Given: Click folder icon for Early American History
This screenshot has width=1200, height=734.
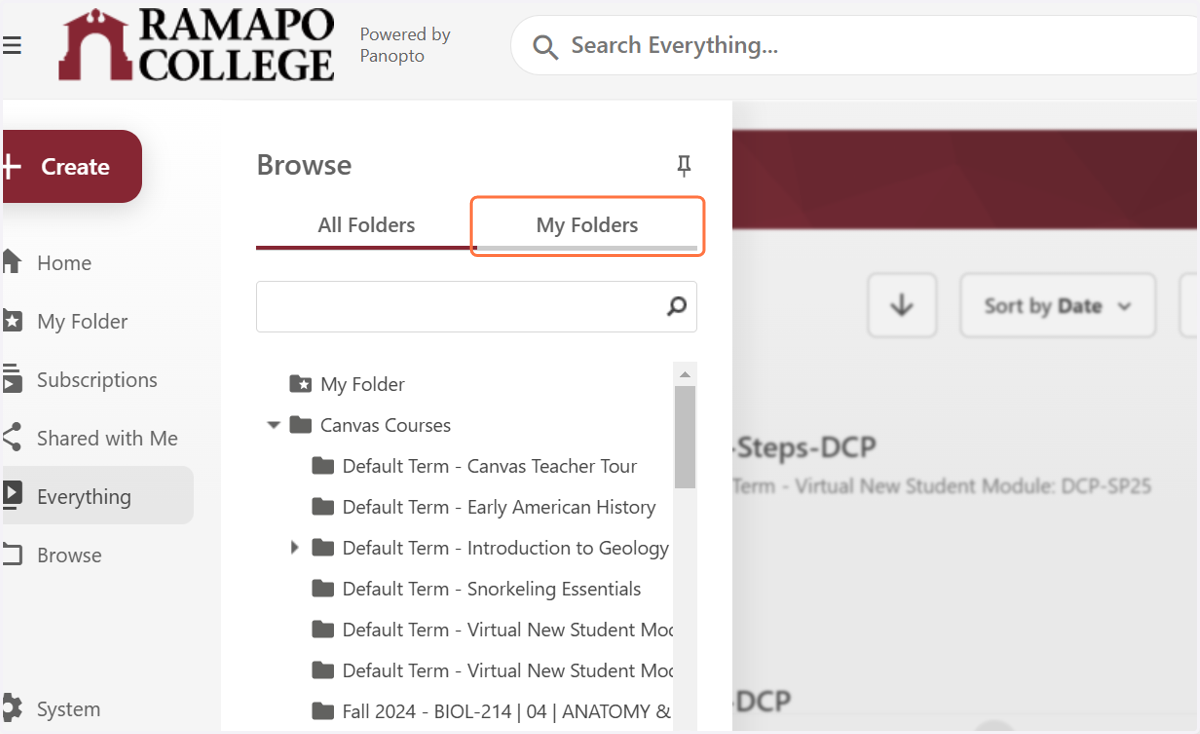Looking at the screenshot, I should [322, 507].
